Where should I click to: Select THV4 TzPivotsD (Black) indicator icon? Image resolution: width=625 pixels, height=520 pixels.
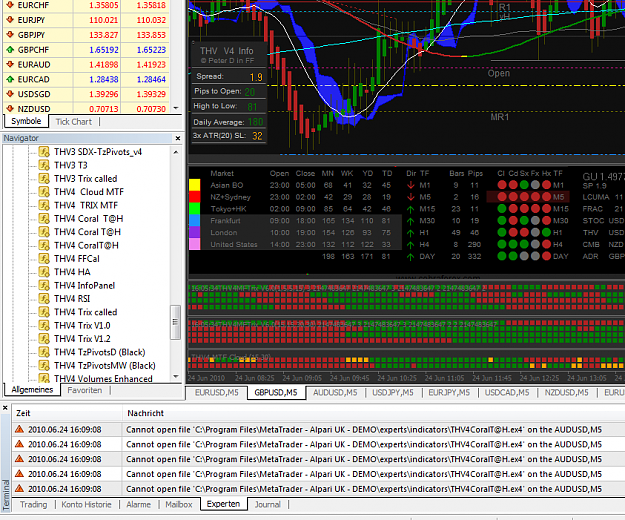(44, 352)
